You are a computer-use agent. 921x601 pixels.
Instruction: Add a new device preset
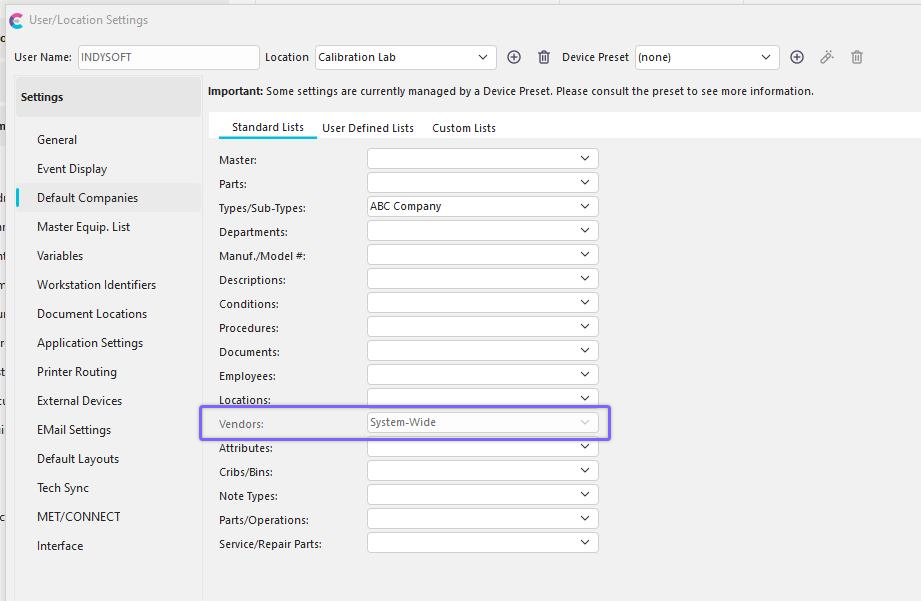[x=797, y=57]
